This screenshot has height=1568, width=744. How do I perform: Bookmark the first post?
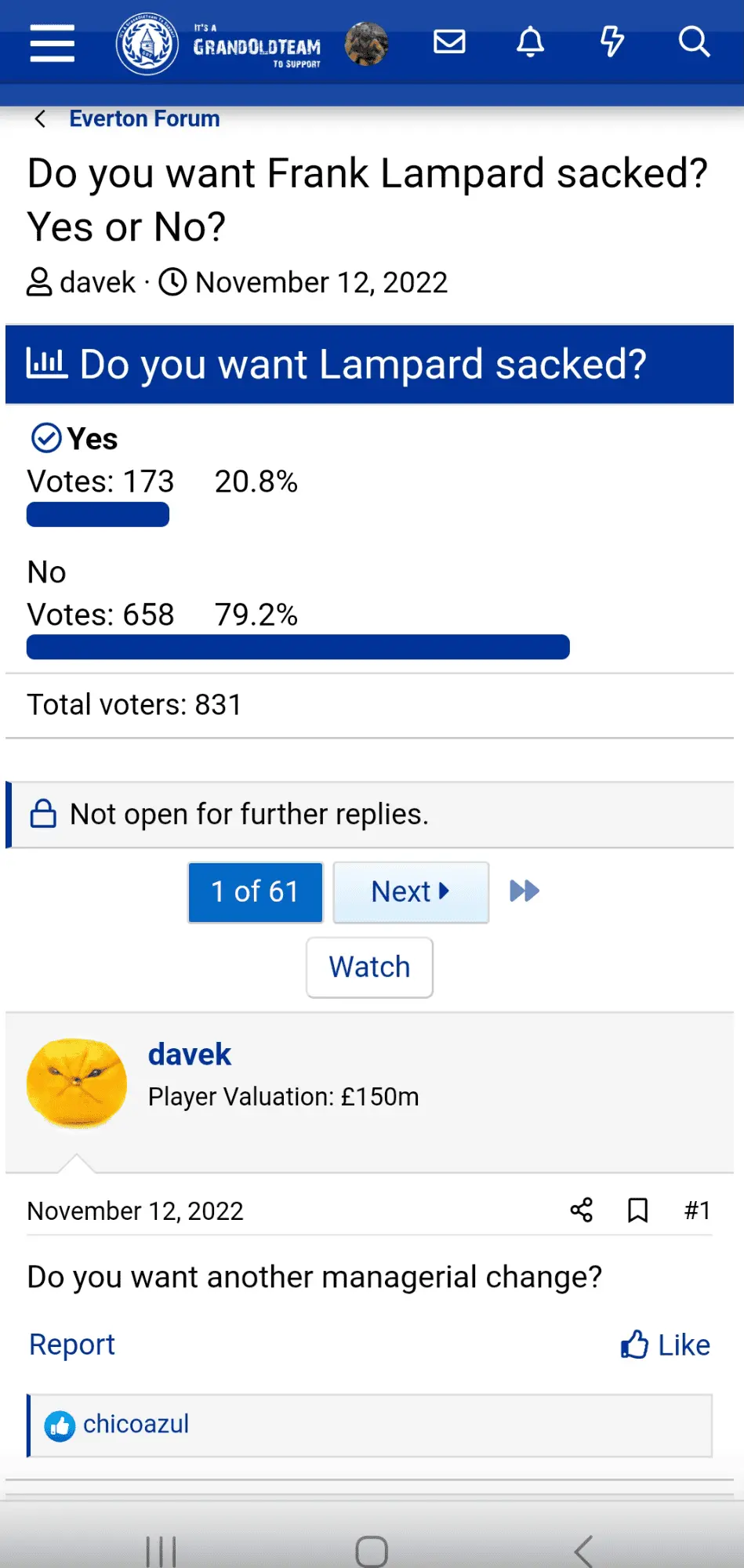(637, 1210)
